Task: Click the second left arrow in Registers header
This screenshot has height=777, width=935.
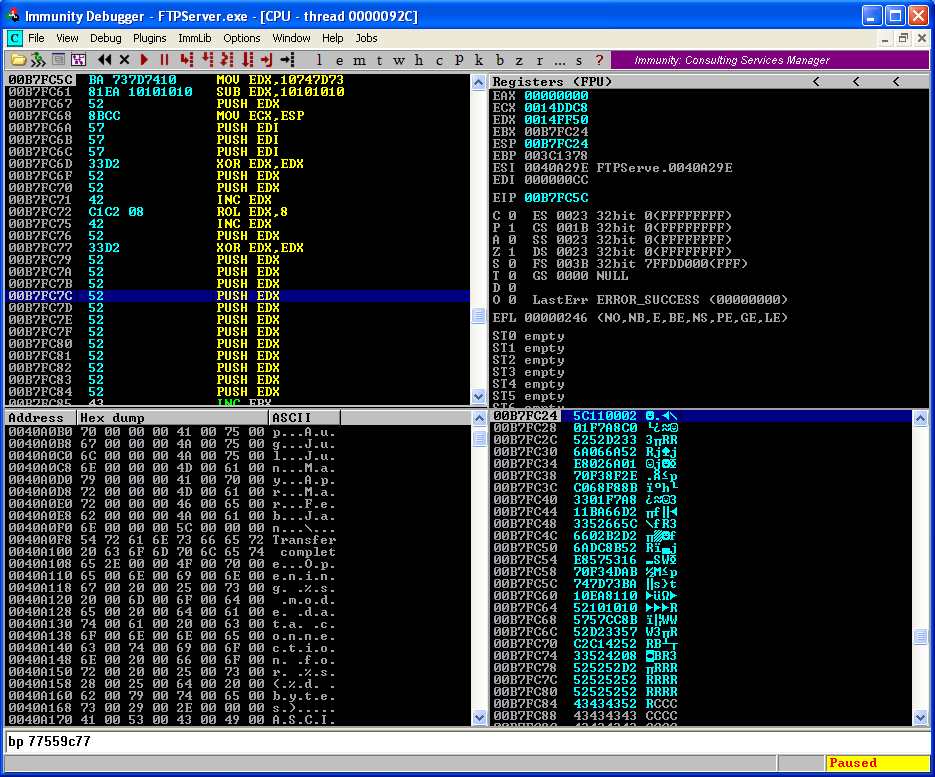Action: click(856, 82)
